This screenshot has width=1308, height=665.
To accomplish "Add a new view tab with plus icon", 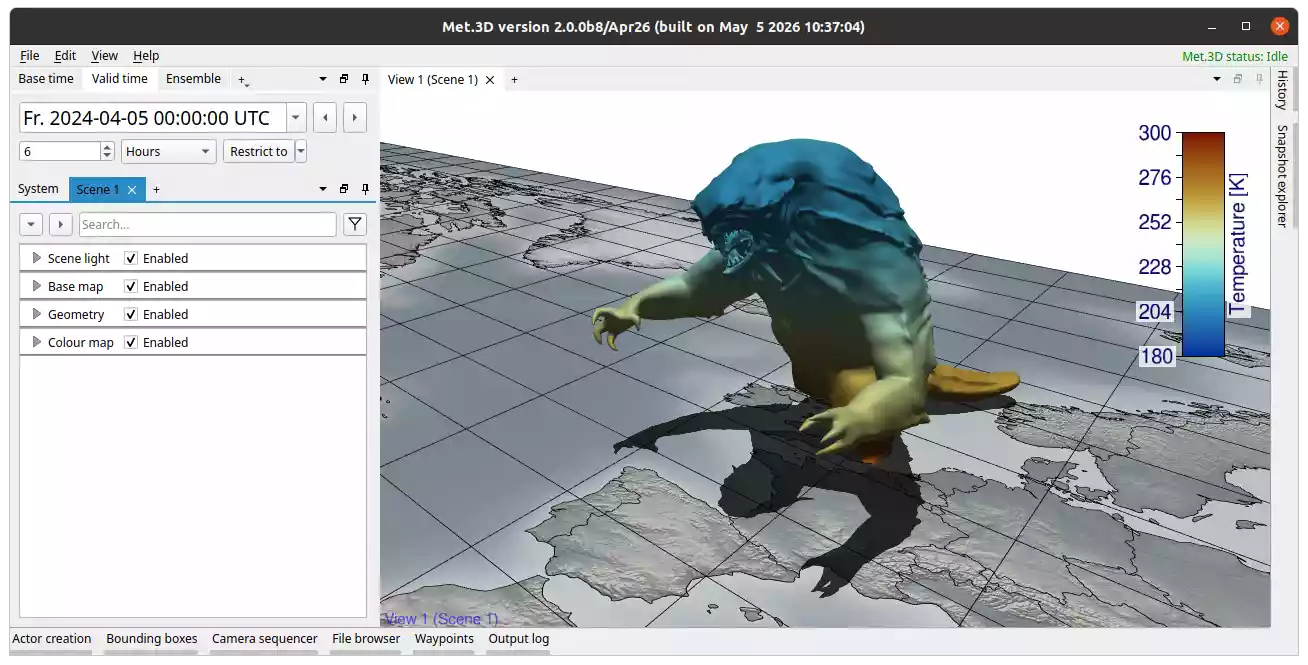I will pos(515,80).
